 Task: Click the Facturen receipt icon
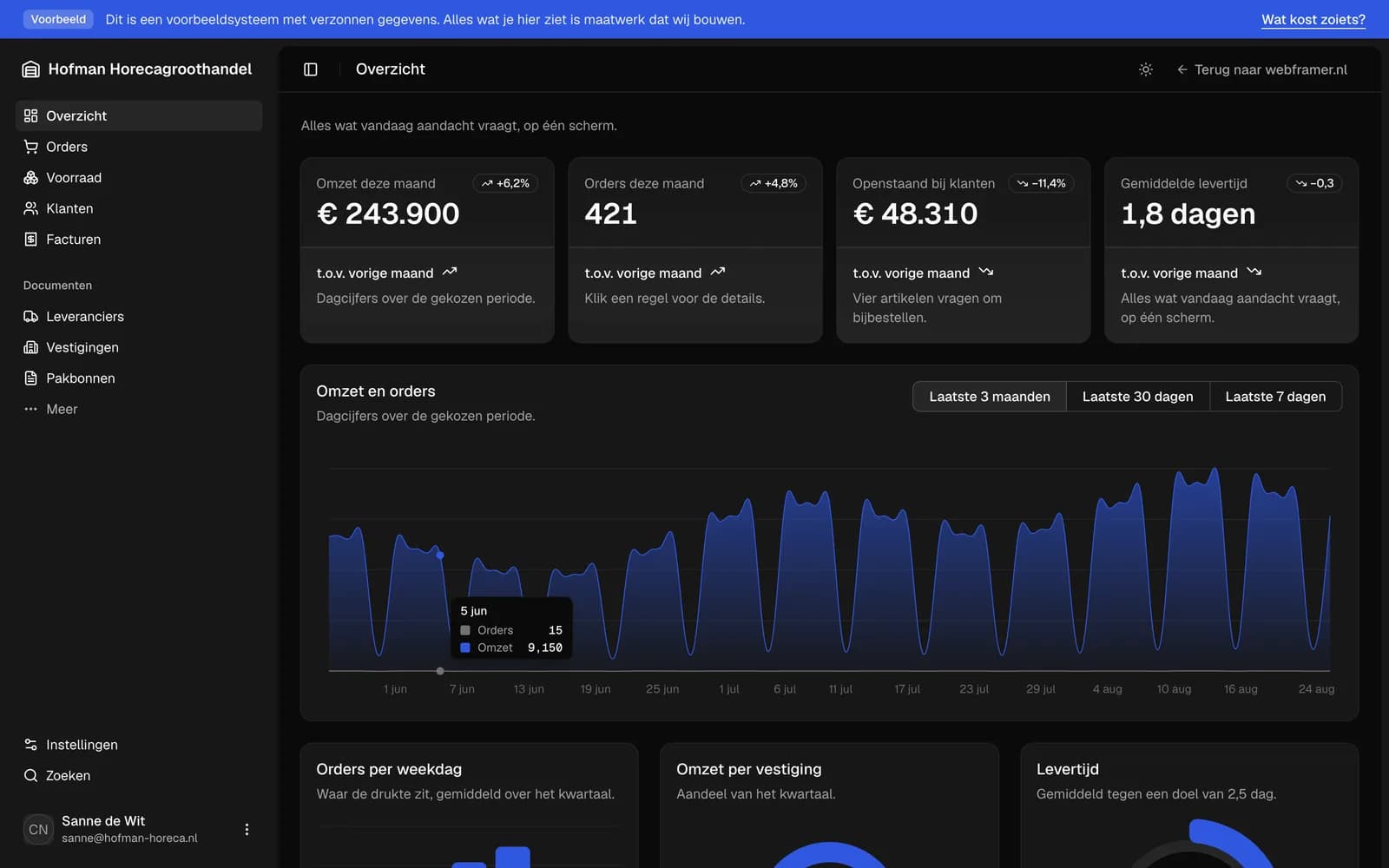pyautogui.click(x=30, y=240)
